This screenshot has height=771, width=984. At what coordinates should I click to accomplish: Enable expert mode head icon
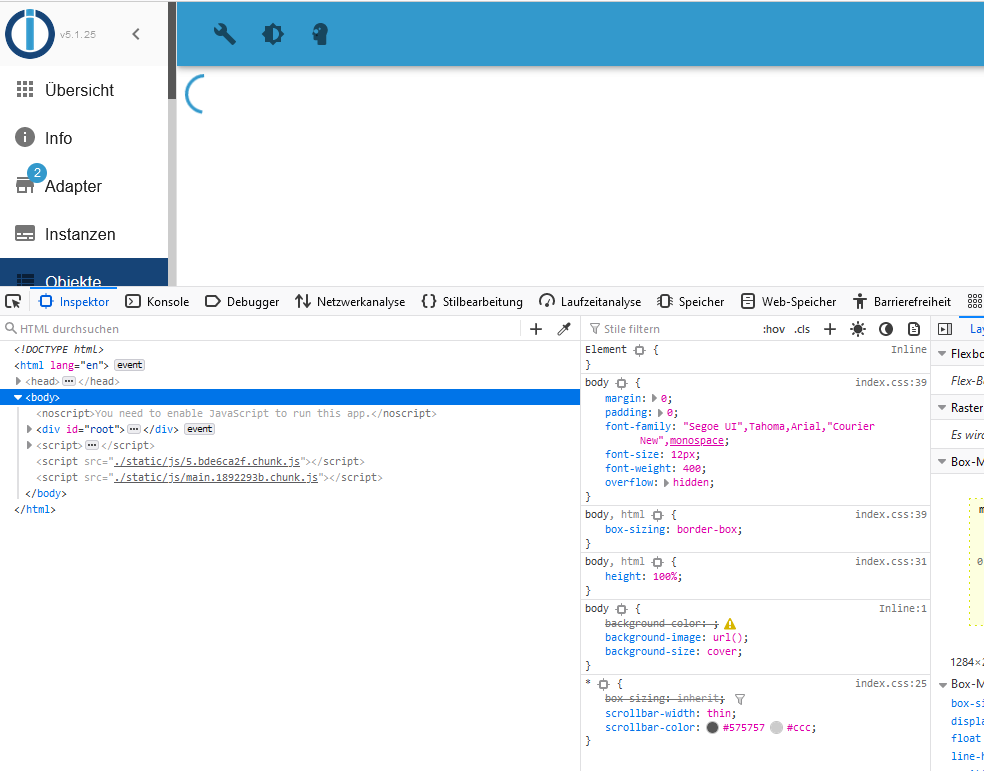[x=320, y=34]
